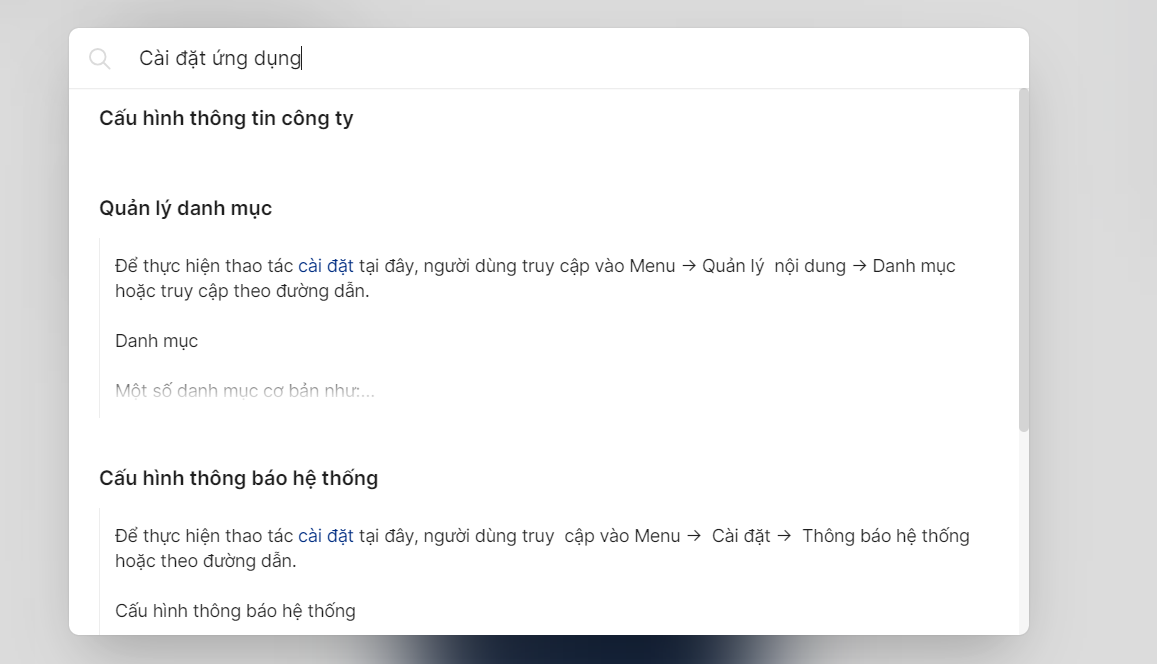Click the magnifying glass search icon
Screen dimensions: 1157x664
(100, 59)
